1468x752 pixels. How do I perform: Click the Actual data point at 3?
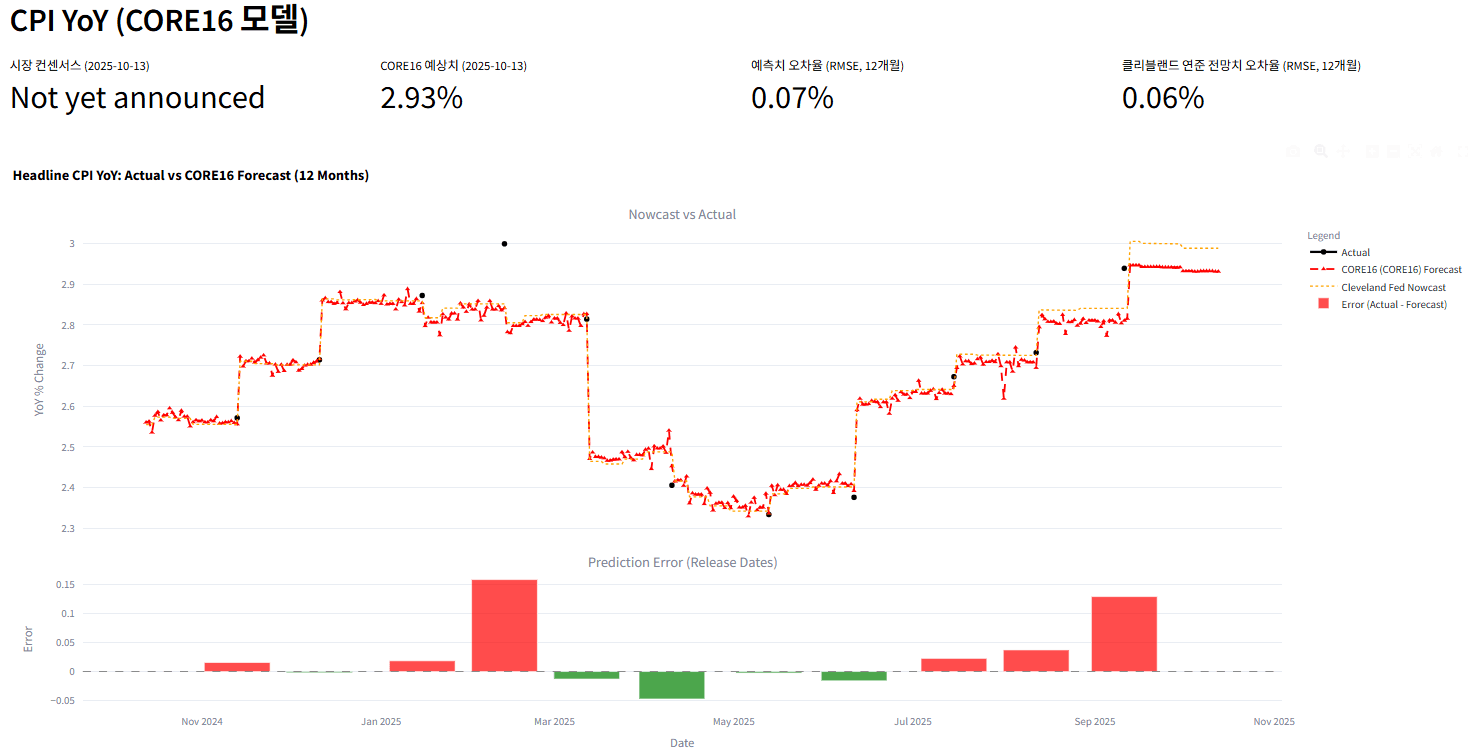(x=504, y=244)
